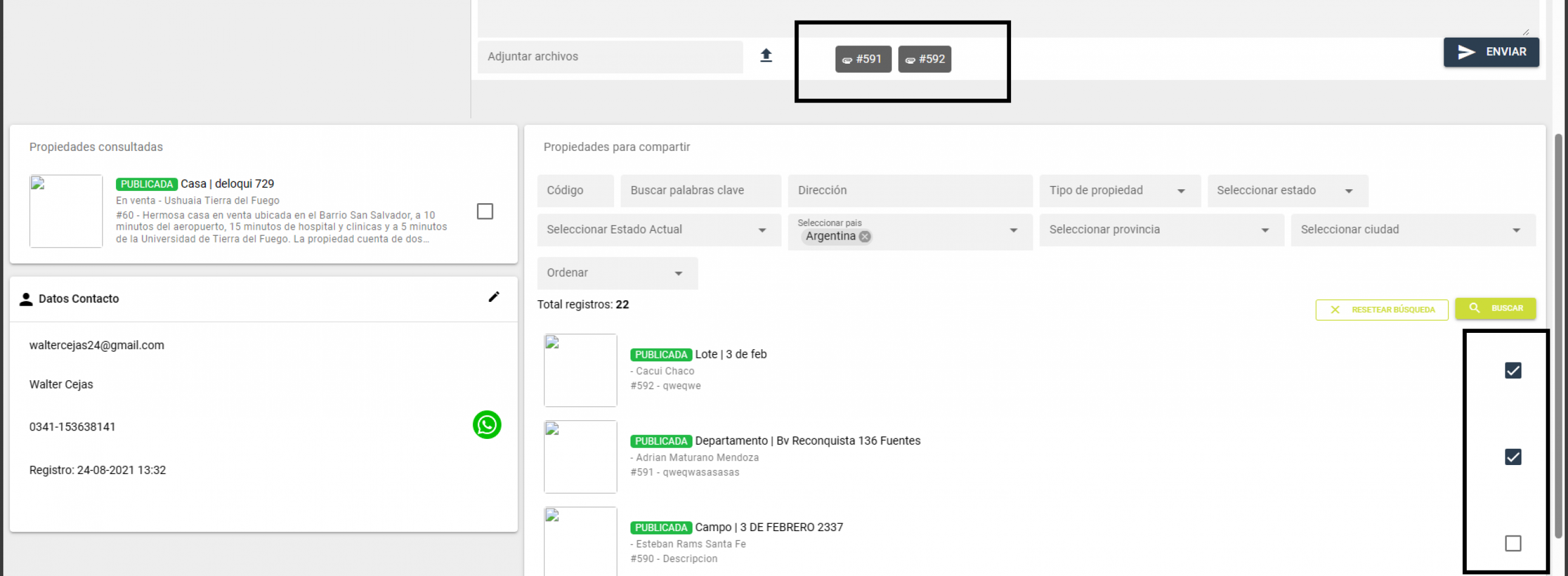
Task: Click the #591 property link chip
Action: pyautogui.click(x=862, y=59)
